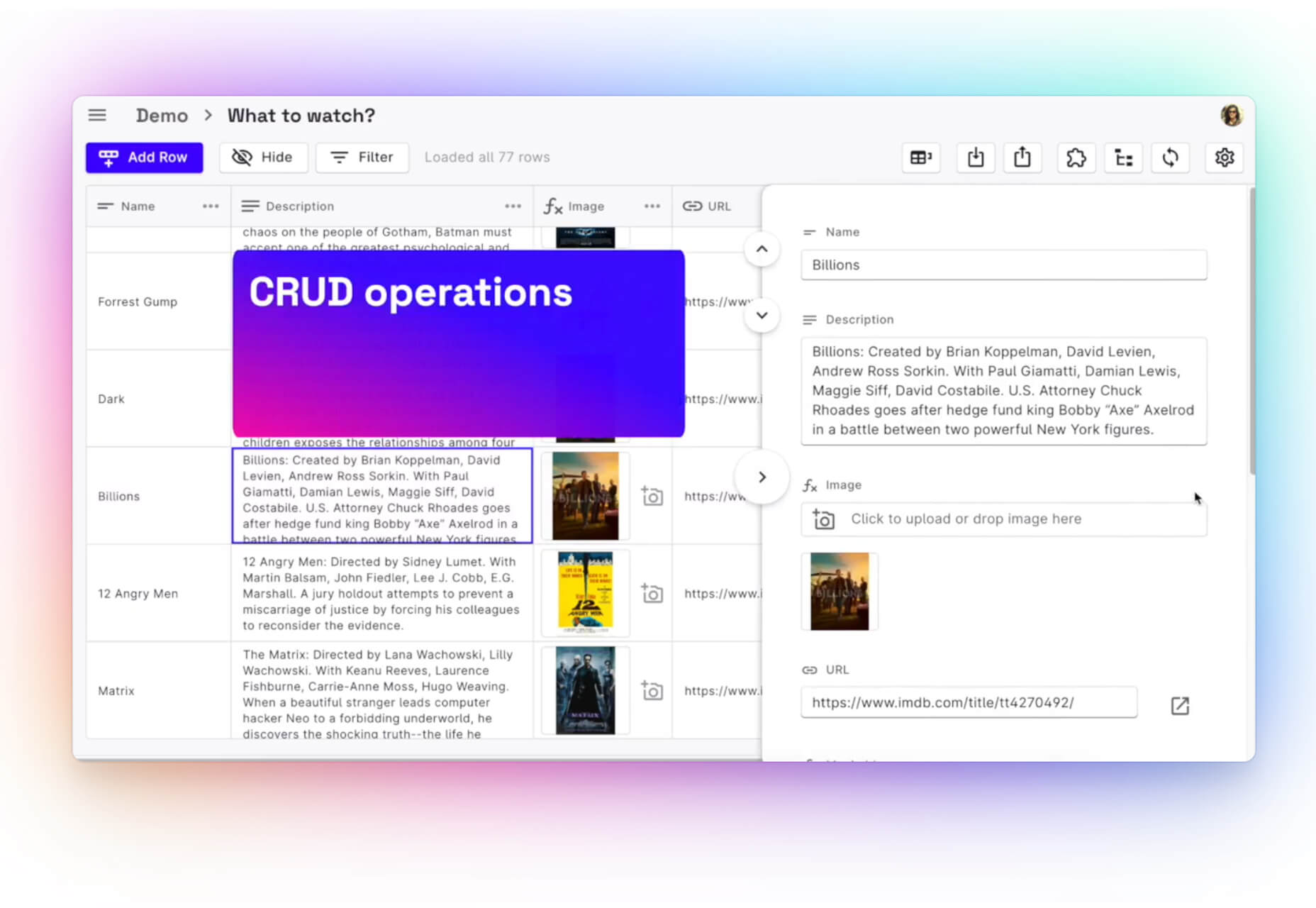Open the Billions poster thumbnail in table
1316x908 pixels.
[x=586, y=496]
